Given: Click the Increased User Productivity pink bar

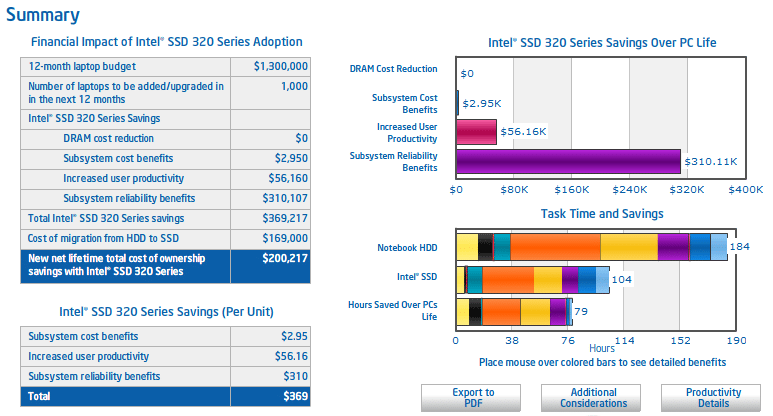Looking at the screenshot, I should point(476,132).
